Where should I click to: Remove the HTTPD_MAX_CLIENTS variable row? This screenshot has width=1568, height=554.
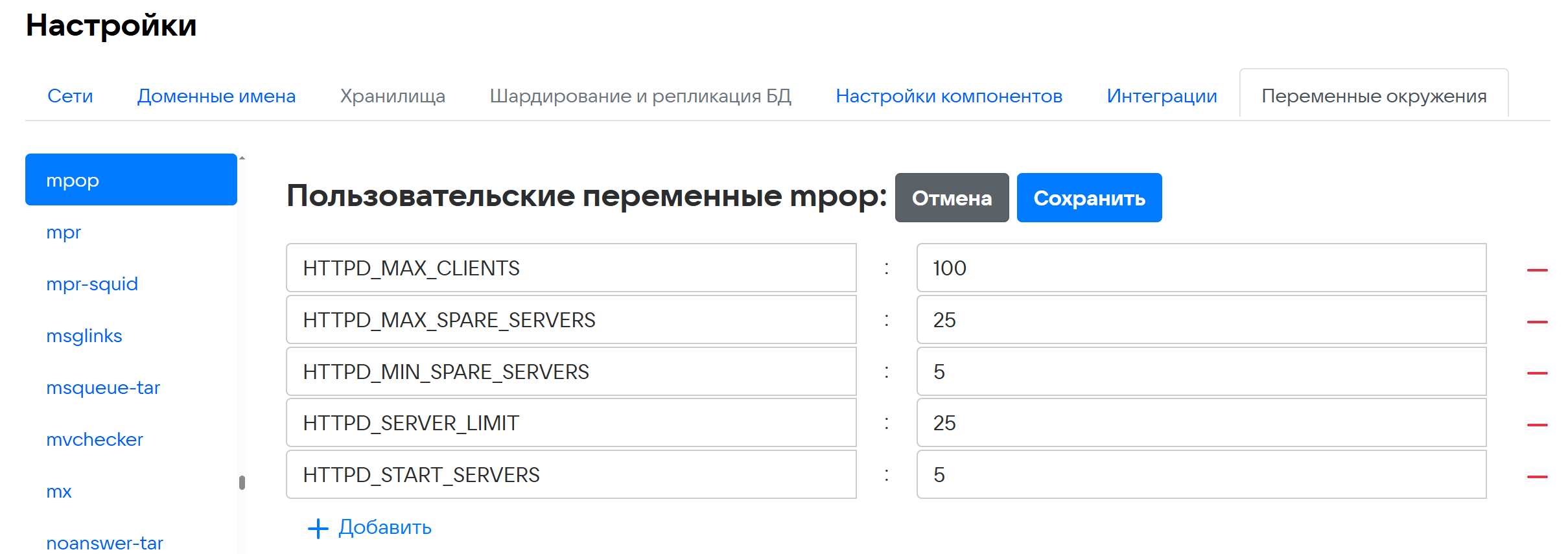pos(1537,270)
